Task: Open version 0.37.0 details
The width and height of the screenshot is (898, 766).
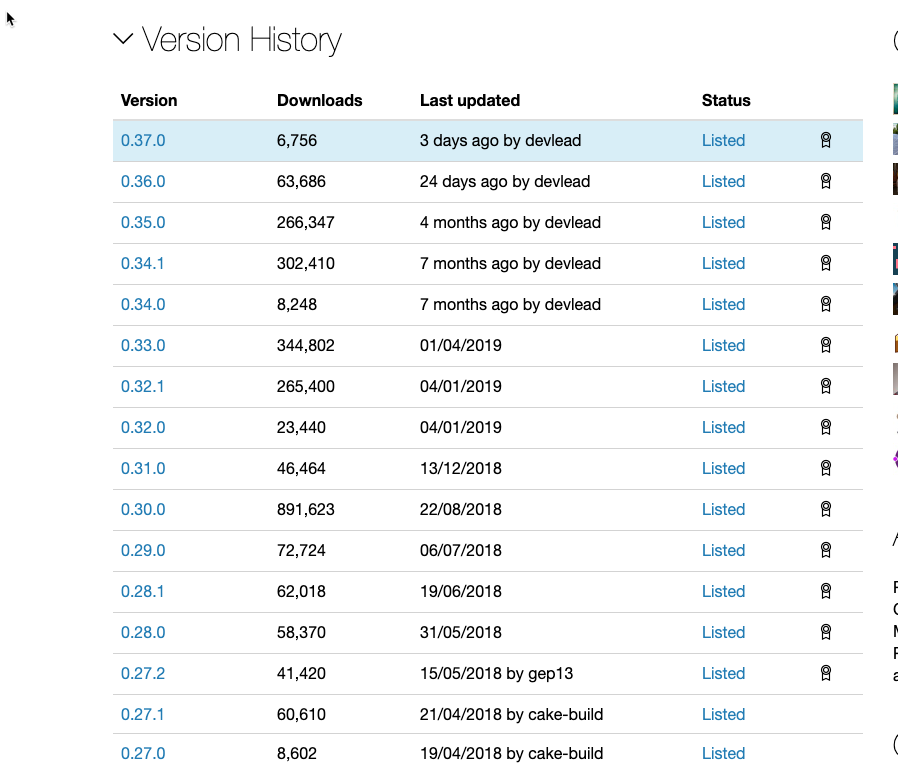Action: point(143,140)
